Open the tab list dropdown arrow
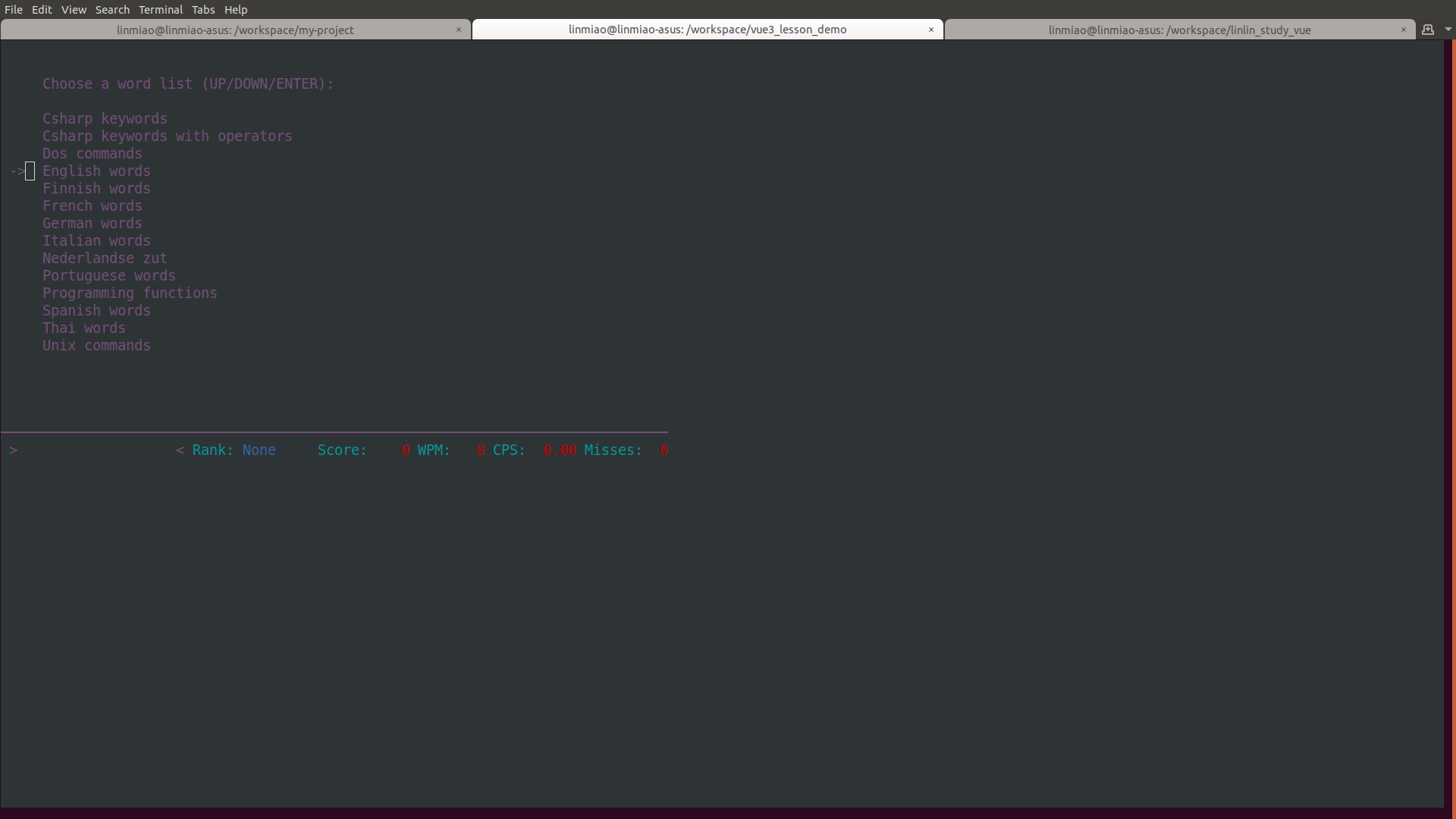 (1448, 30)
